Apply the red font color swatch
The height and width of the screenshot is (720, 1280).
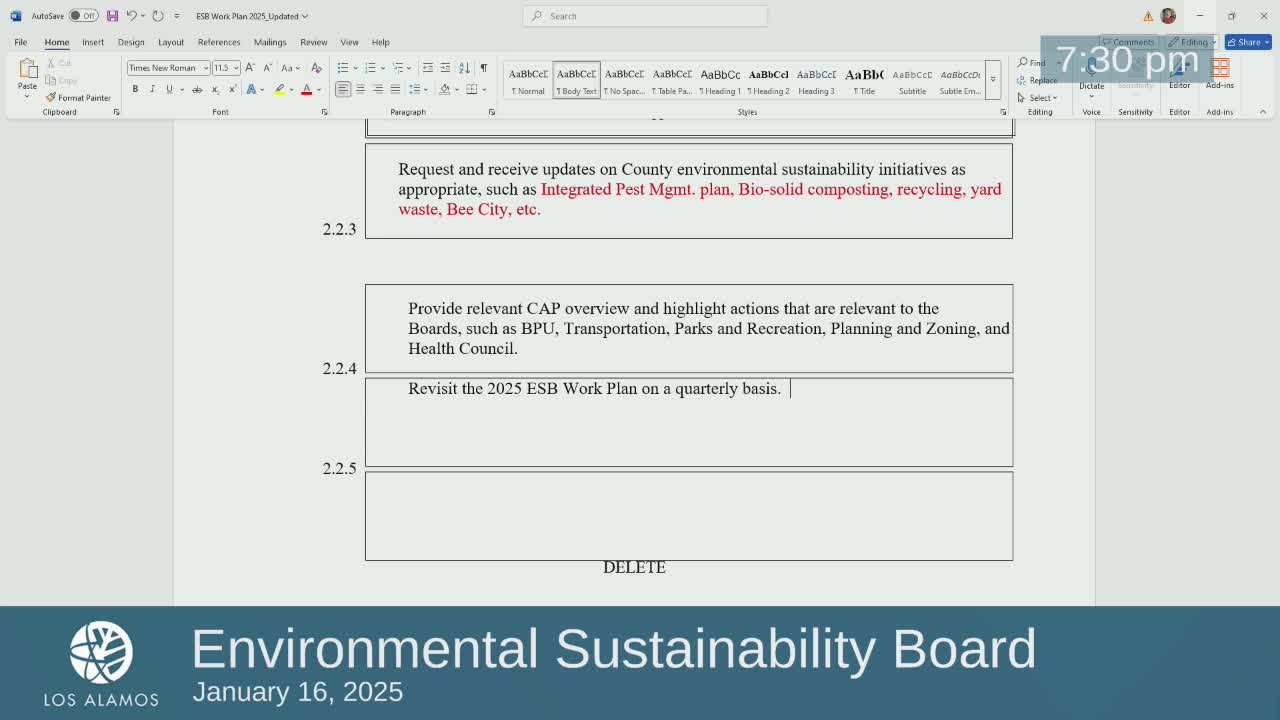coord(307,90)
